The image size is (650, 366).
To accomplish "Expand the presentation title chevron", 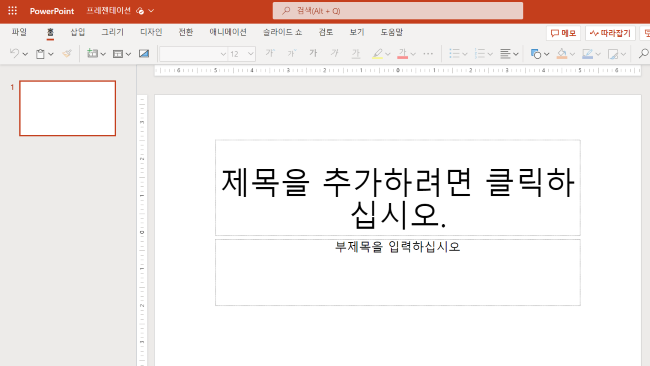I will pos(151,11).
